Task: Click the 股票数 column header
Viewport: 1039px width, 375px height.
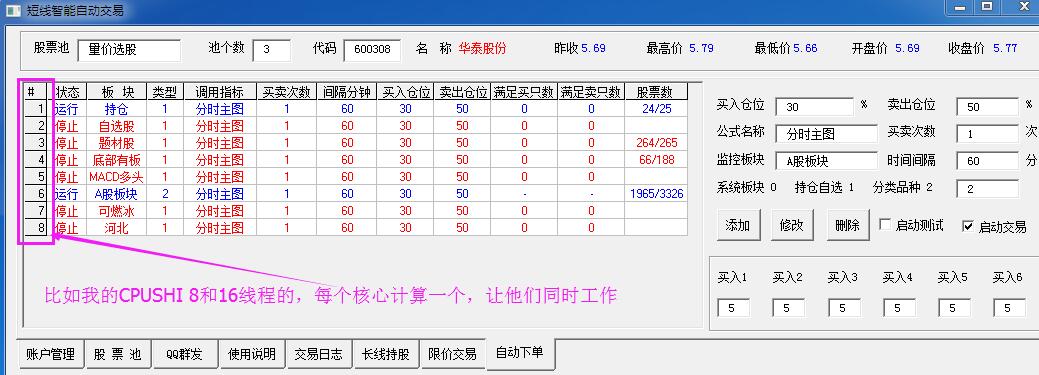Action: pos(656,92)
